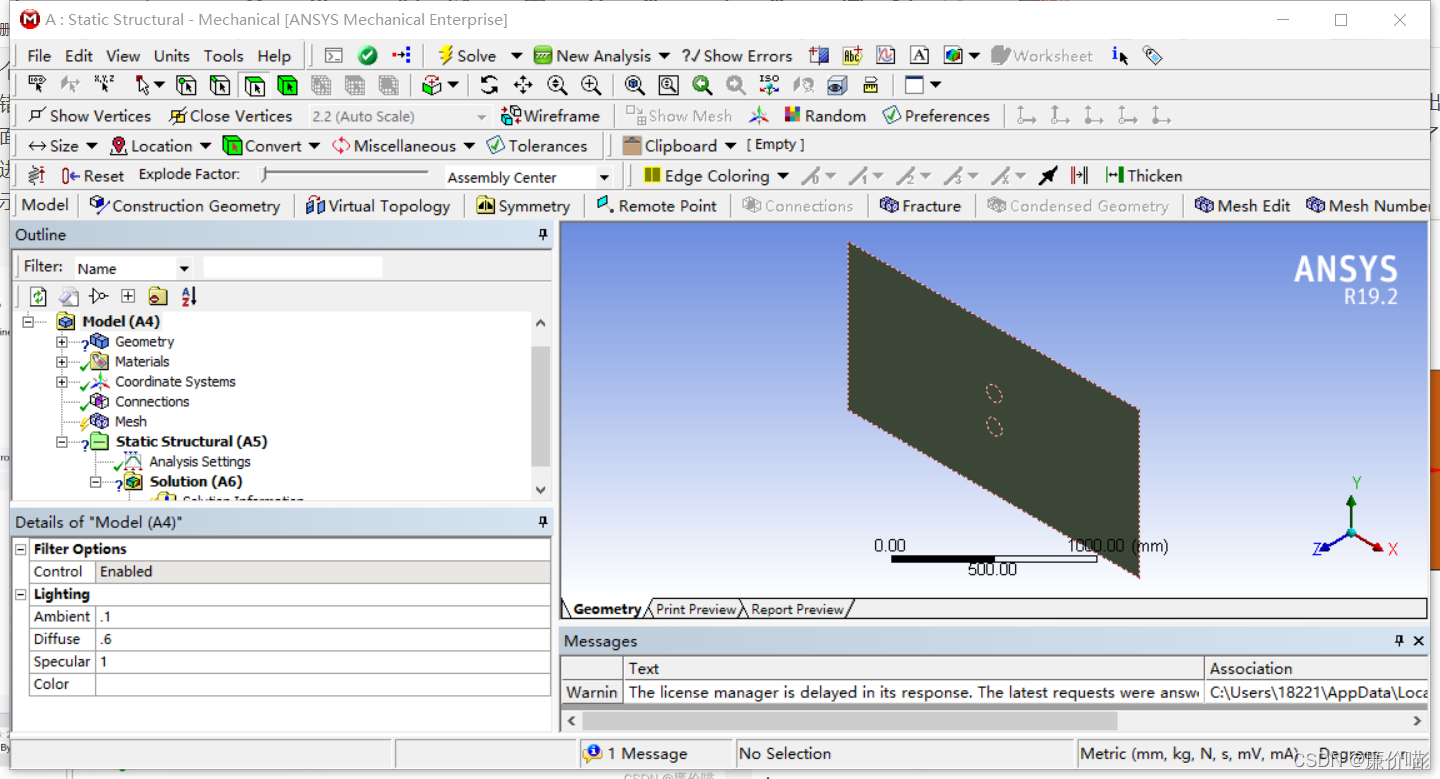The height and width of the screenshot is (779, 1440).
Task: Click the Explode Factor slider
Action: coord(346,174)
